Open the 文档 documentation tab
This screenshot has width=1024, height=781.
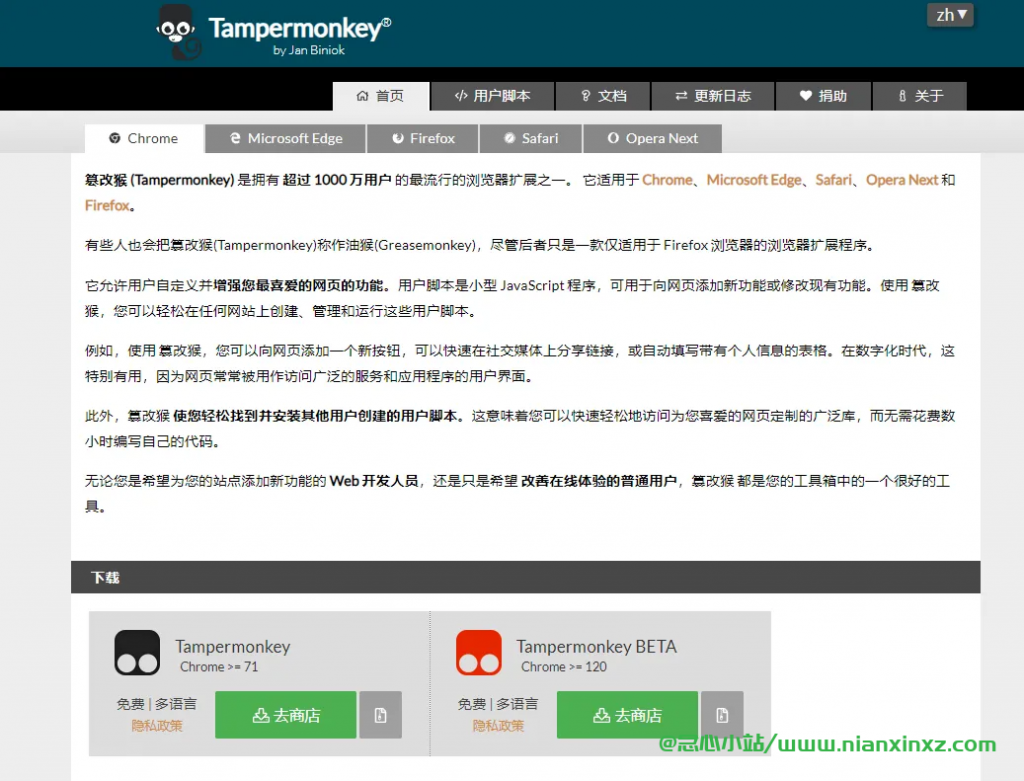pyautogui.click(x=603, y=96)
